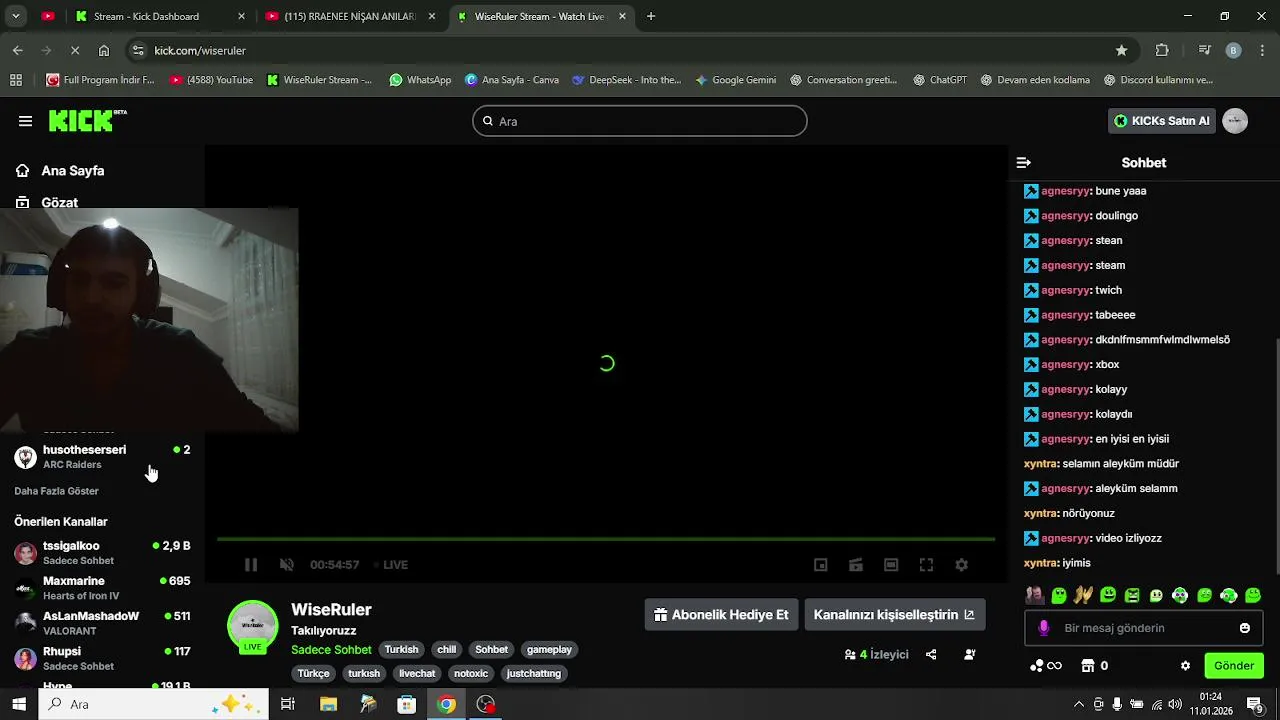The width and height of the screenshot is (1280, 720).
Task: Open husotheserseri channel in sidebar
Action: pyautogui.click(x=102, y=457)
